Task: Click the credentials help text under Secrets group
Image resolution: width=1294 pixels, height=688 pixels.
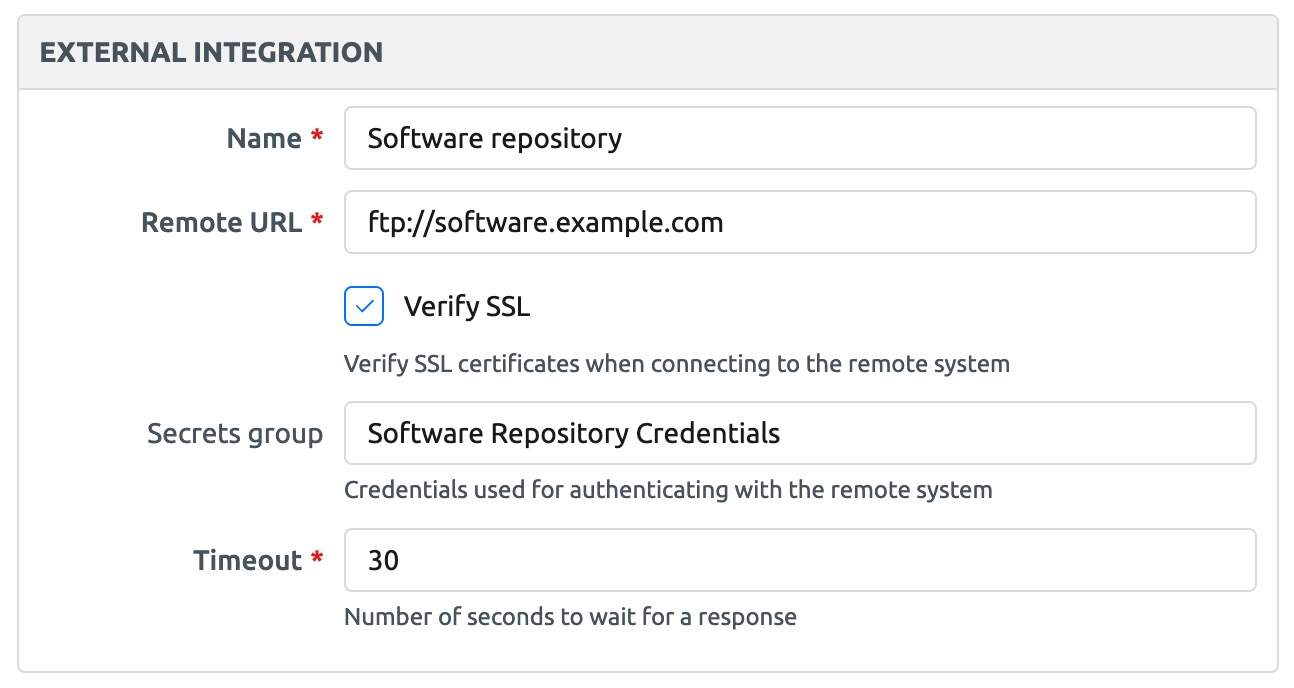Action: 667,490
